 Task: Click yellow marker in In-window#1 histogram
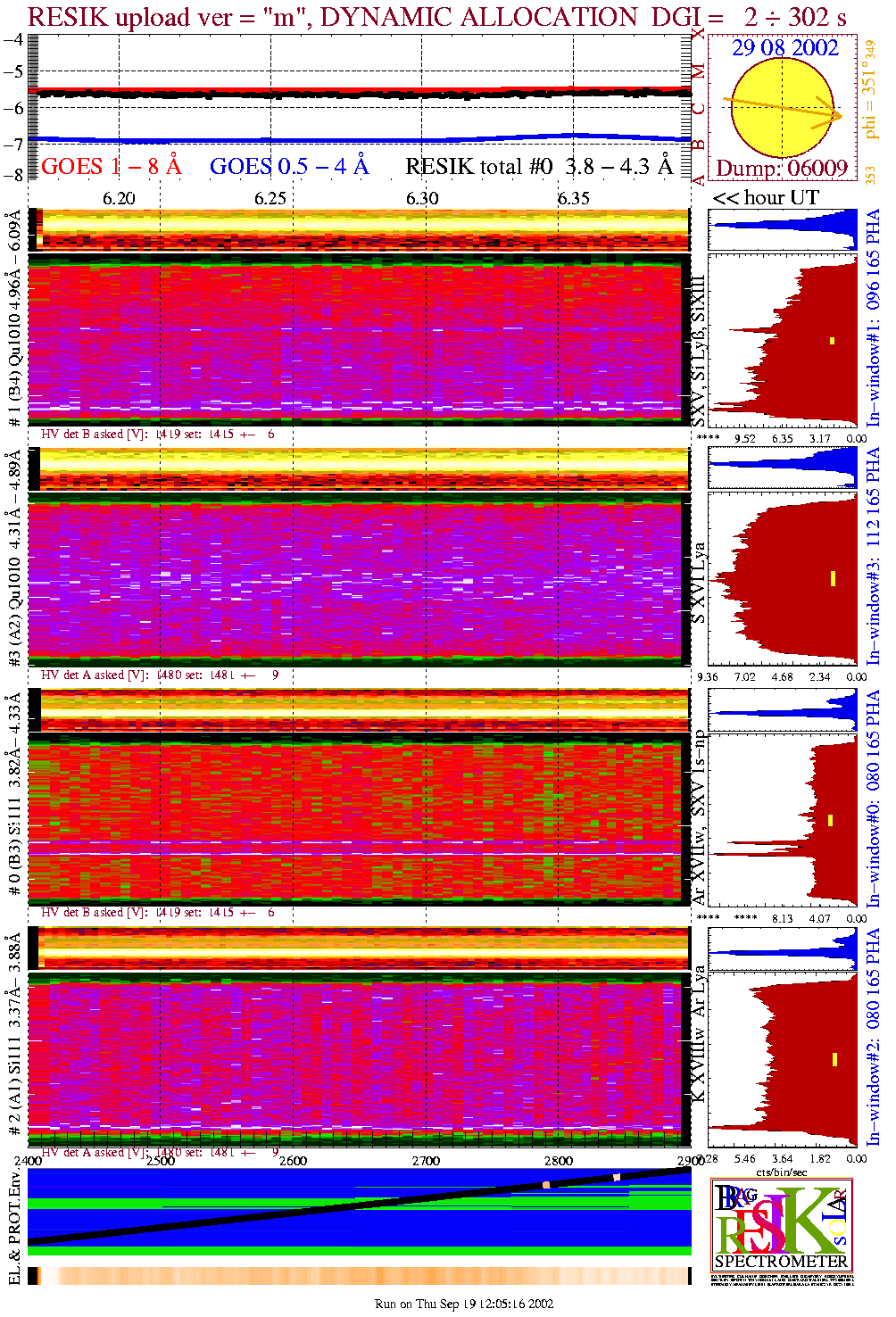832,340
